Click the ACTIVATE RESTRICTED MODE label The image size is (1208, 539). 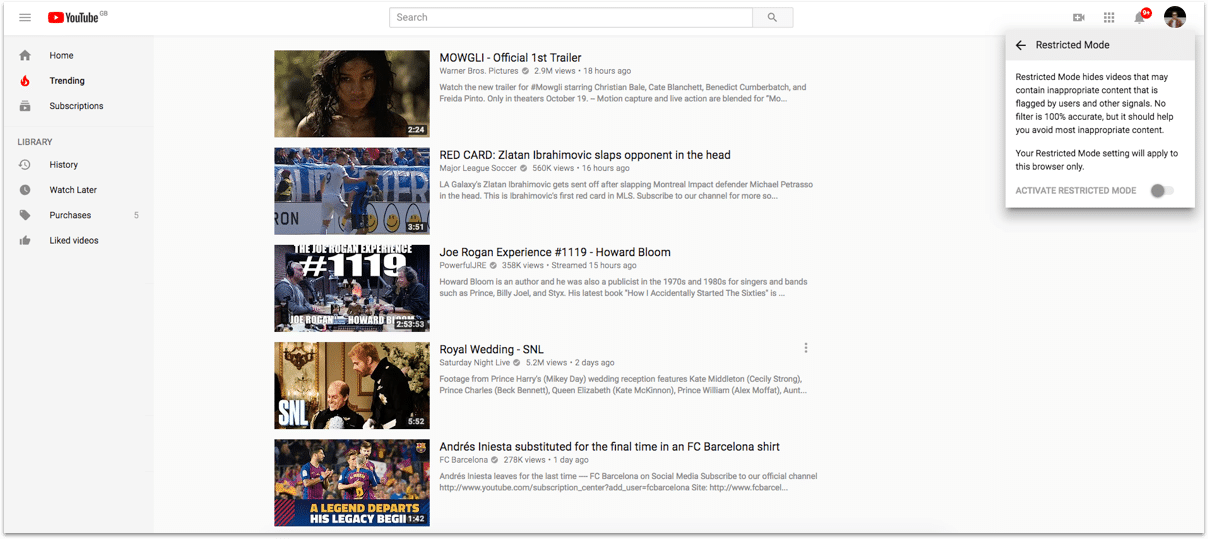[1076, 190]
